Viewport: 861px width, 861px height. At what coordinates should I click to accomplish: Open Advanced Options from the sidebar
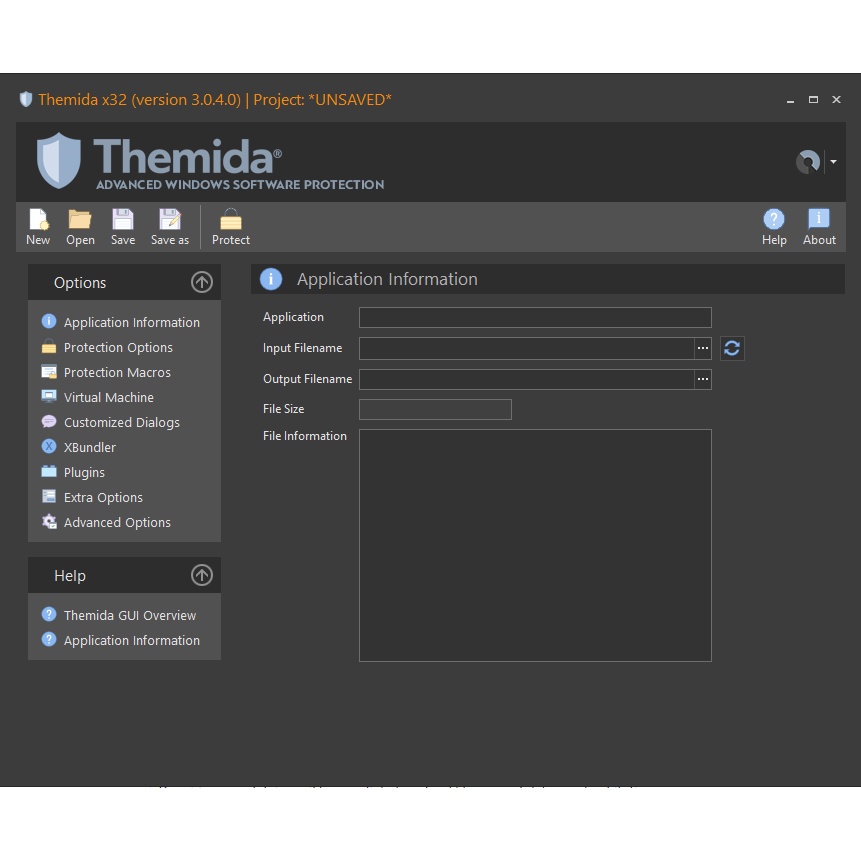pos(117,522)
